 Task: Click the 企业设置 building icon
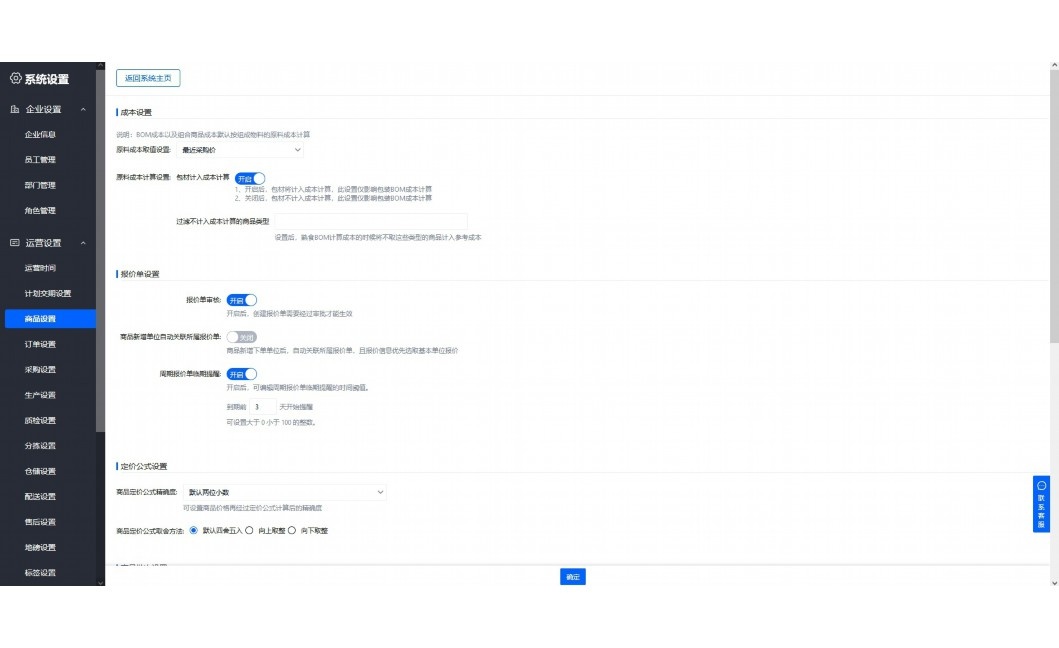point(15,109)
